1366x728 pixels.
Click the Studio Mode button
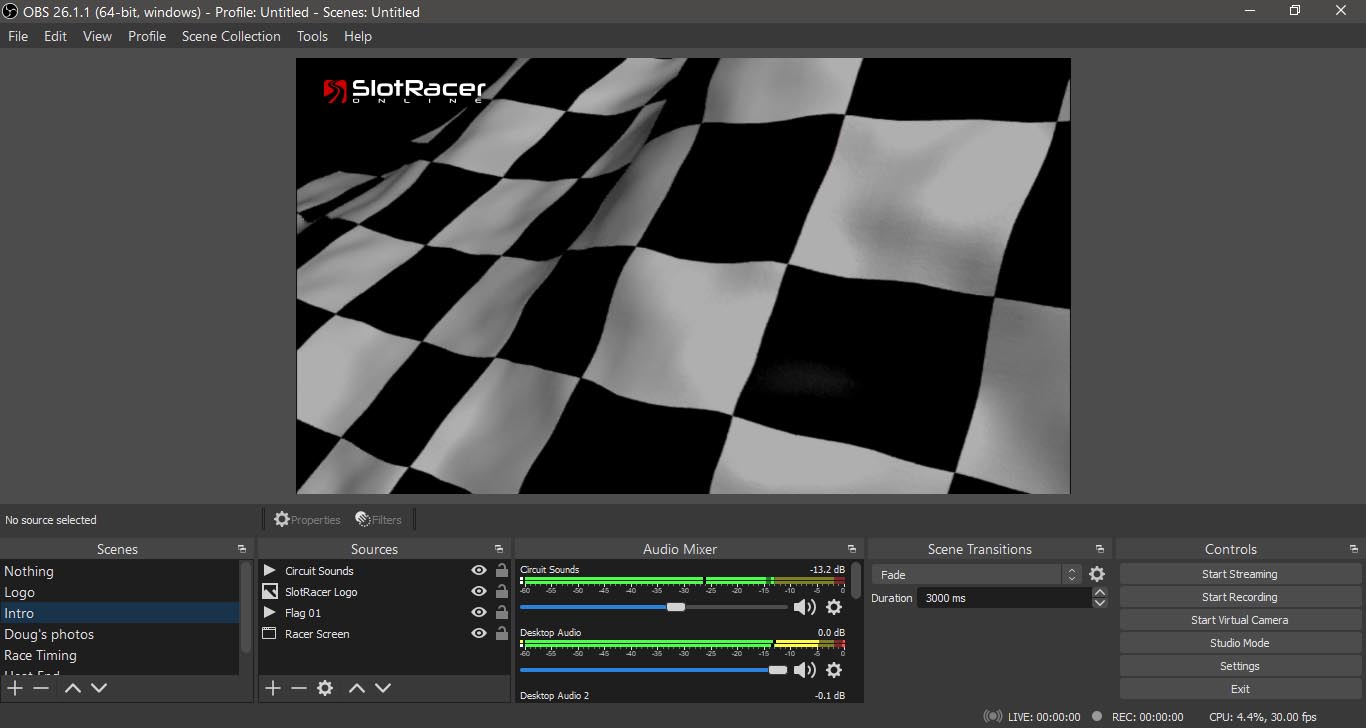click(1239, 643)
